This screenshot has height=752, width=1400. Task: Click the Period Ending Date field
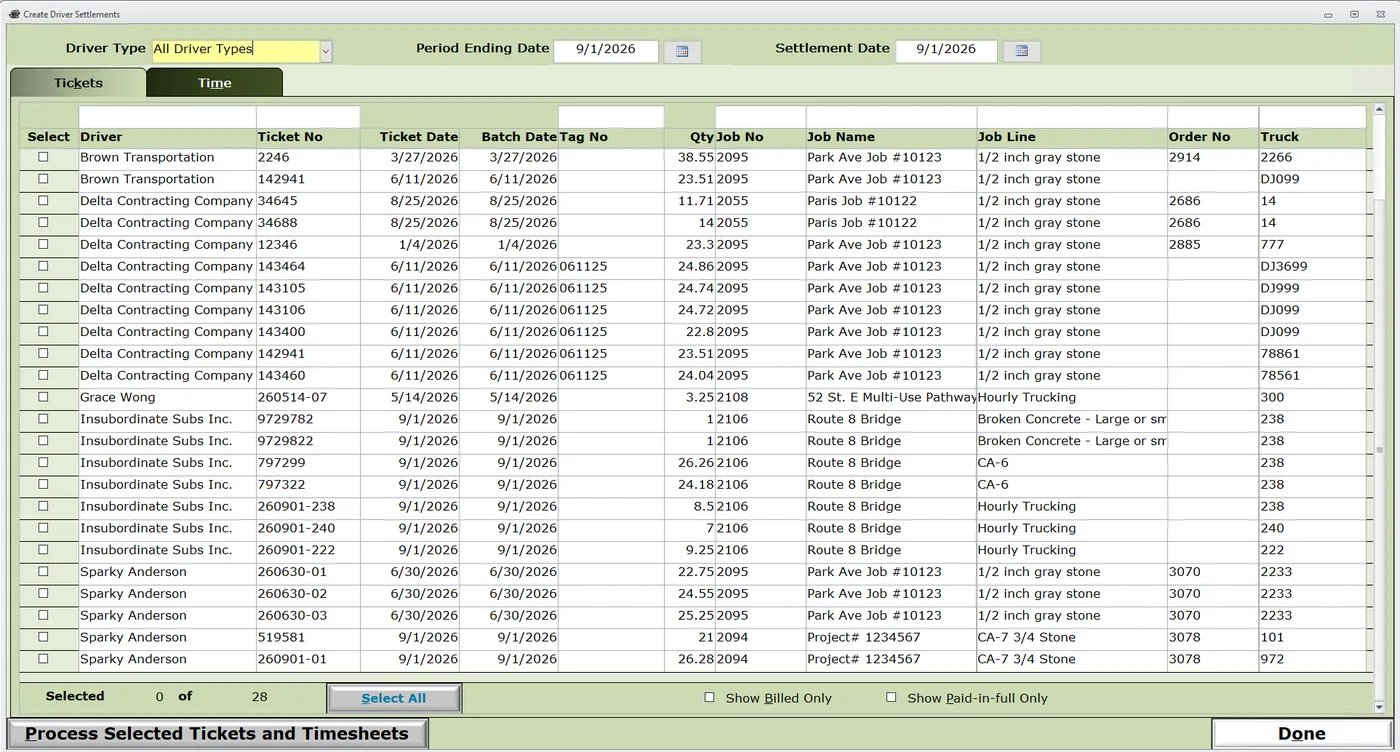(606, 51)
